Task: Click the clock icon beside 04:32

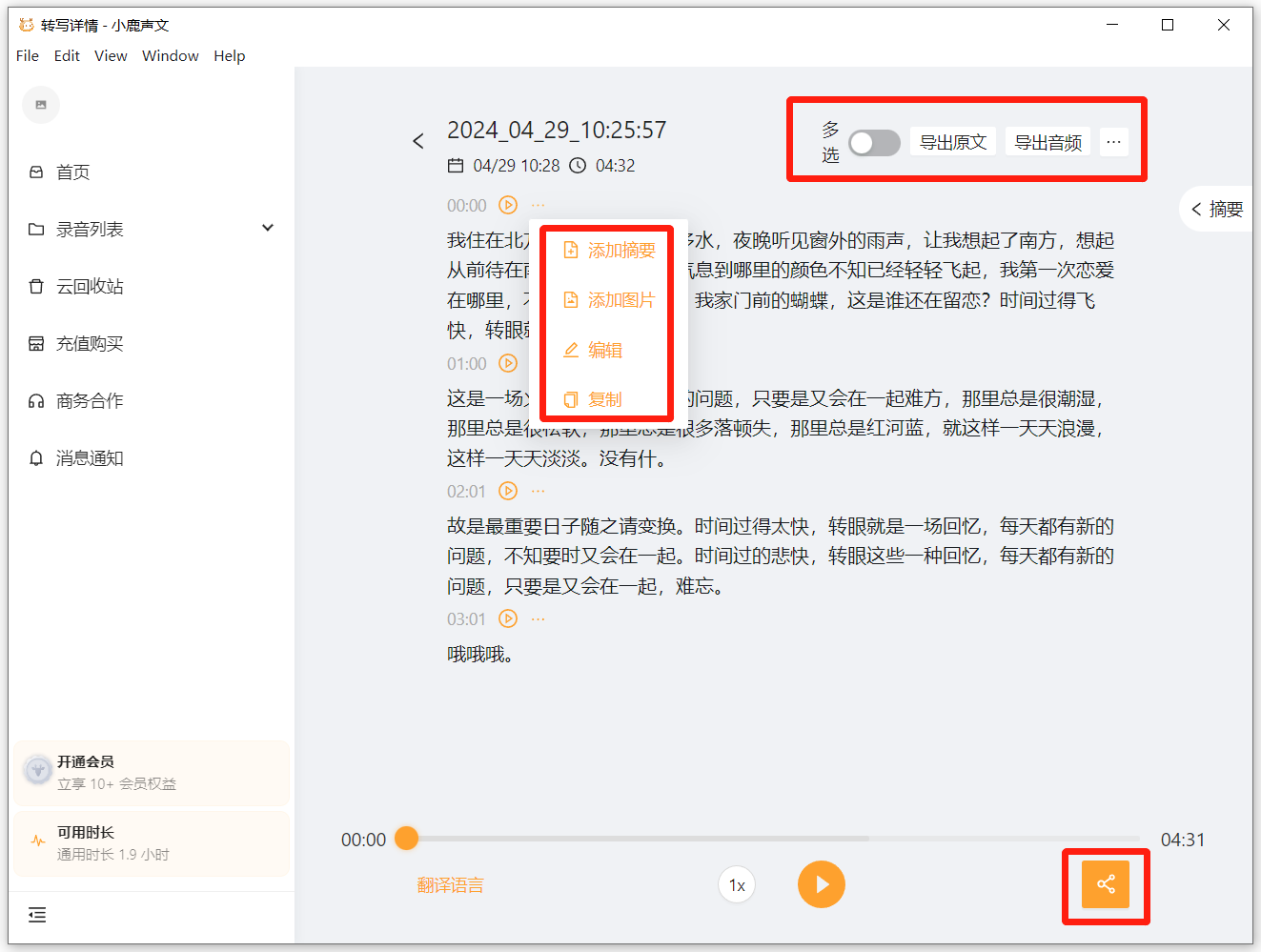Action: pos(578,166)
